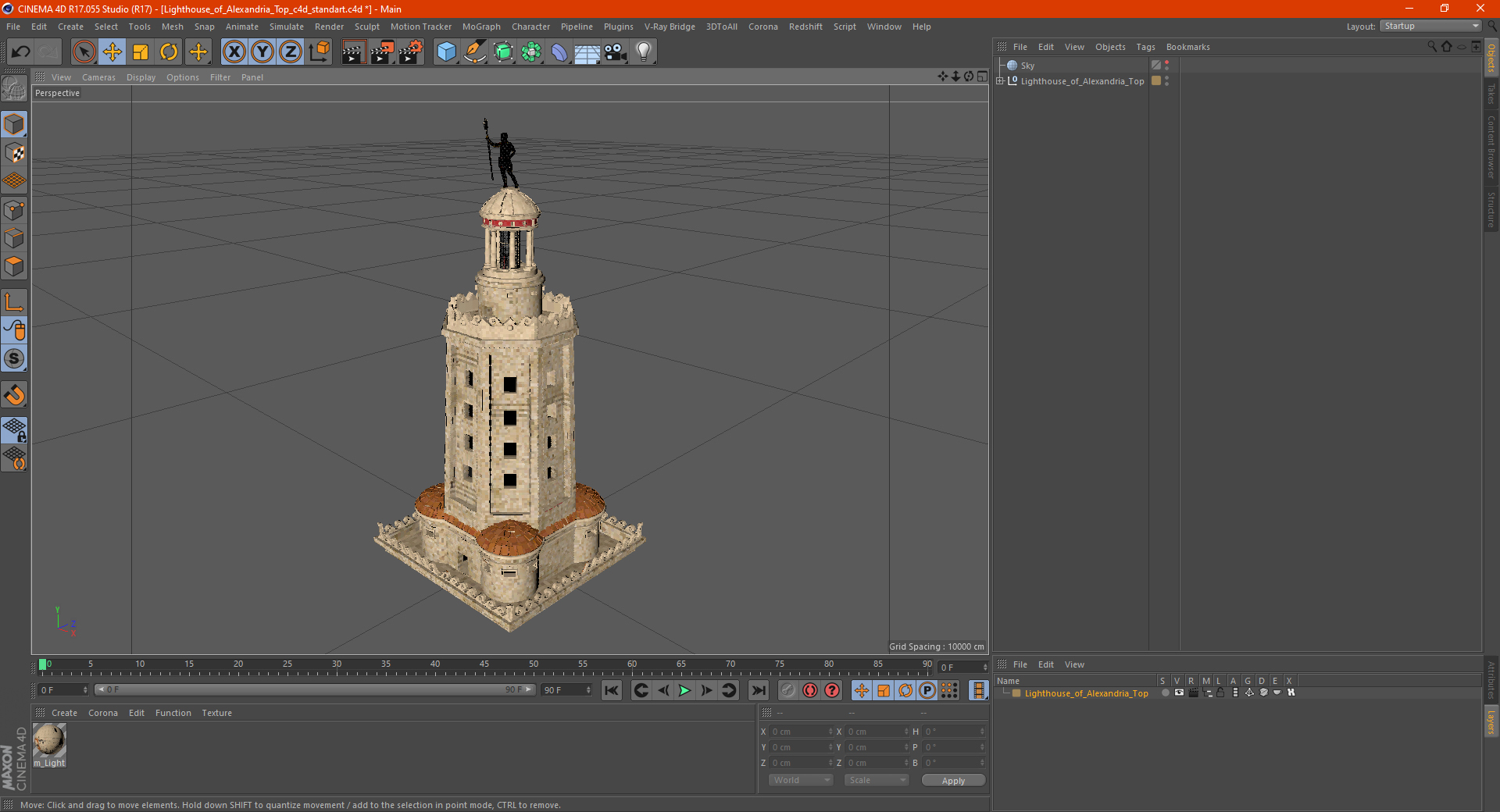Toggle Snap S icon in sidebar
This screenshot has width=1500, height=812.
[14, 358]
